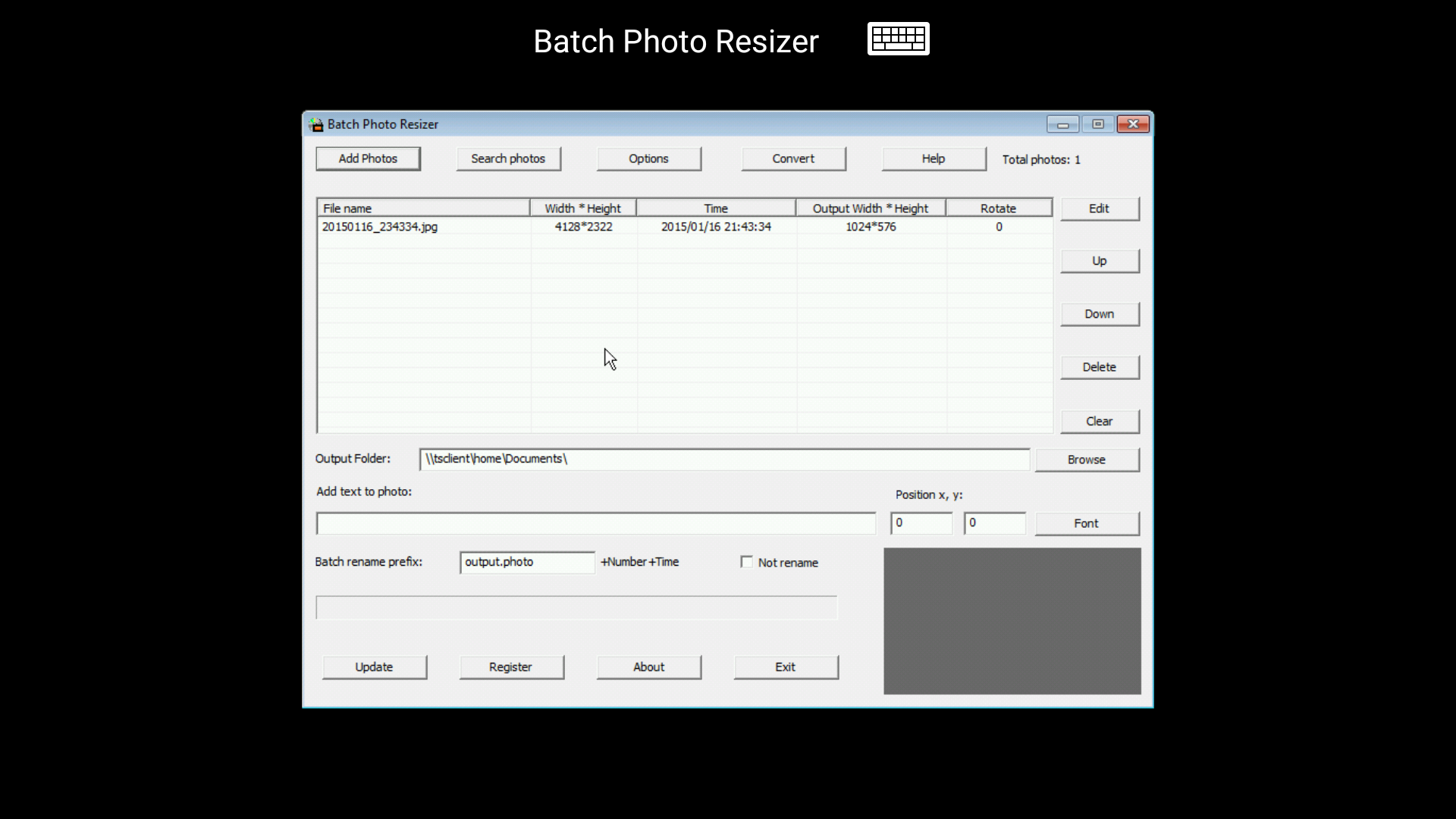This screenshot has height=819, width=1456.
Task: Focus the Add text to photo field
Action: (596, 523)
